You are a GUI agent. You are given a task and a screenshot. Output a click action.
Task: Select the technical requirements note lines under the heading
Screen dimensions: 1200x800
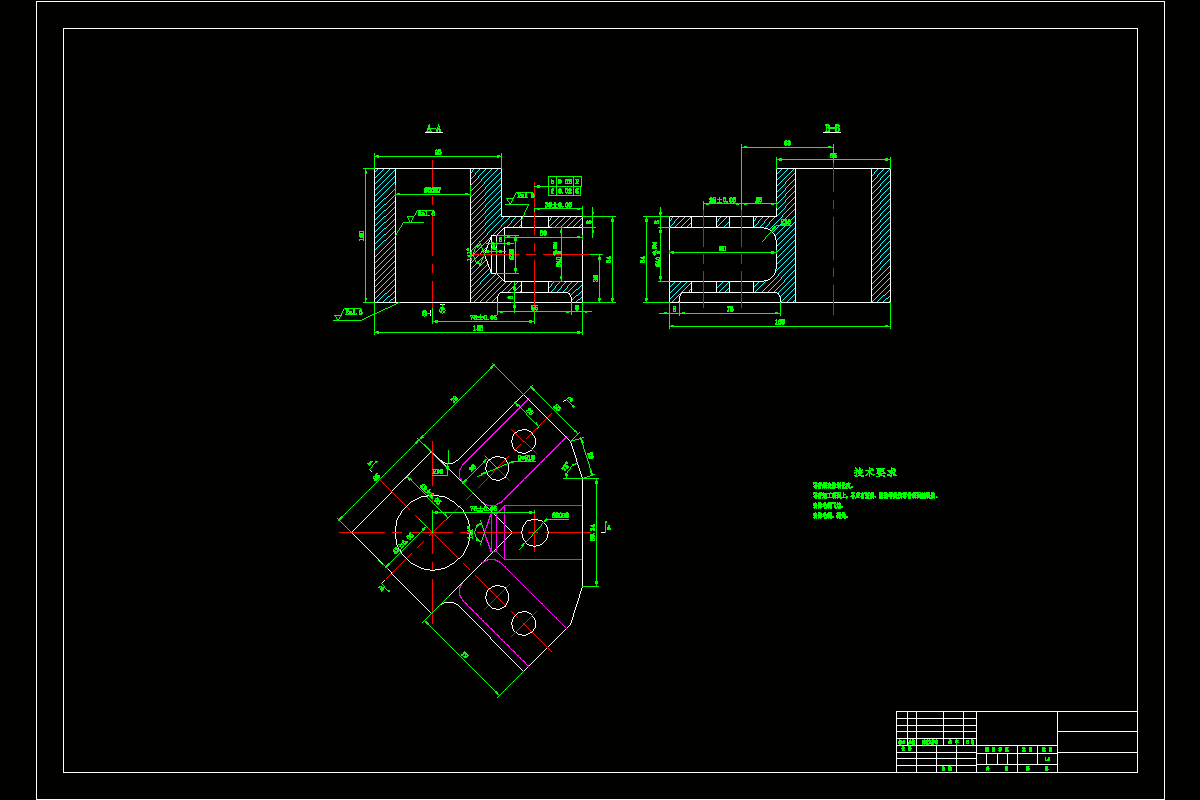875,500
